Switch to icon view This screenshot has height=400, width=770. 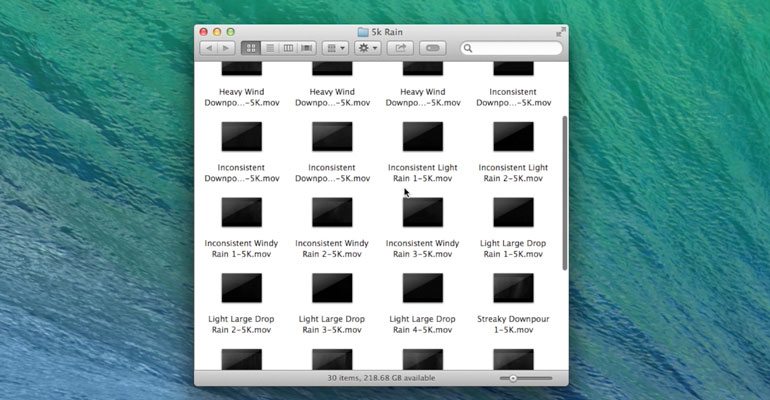coord(250,48)
